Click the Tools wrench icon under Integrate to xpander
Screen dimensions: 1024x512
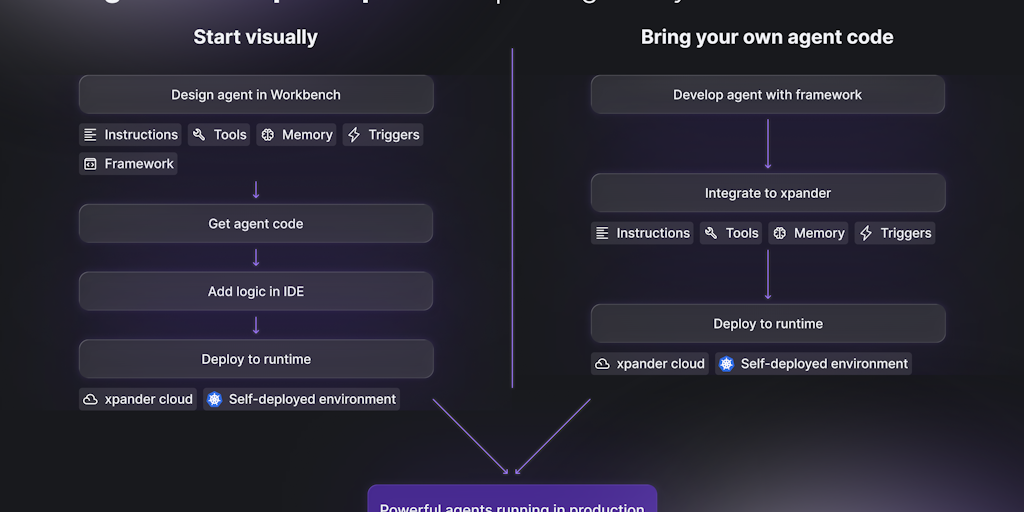pos(711,233)
